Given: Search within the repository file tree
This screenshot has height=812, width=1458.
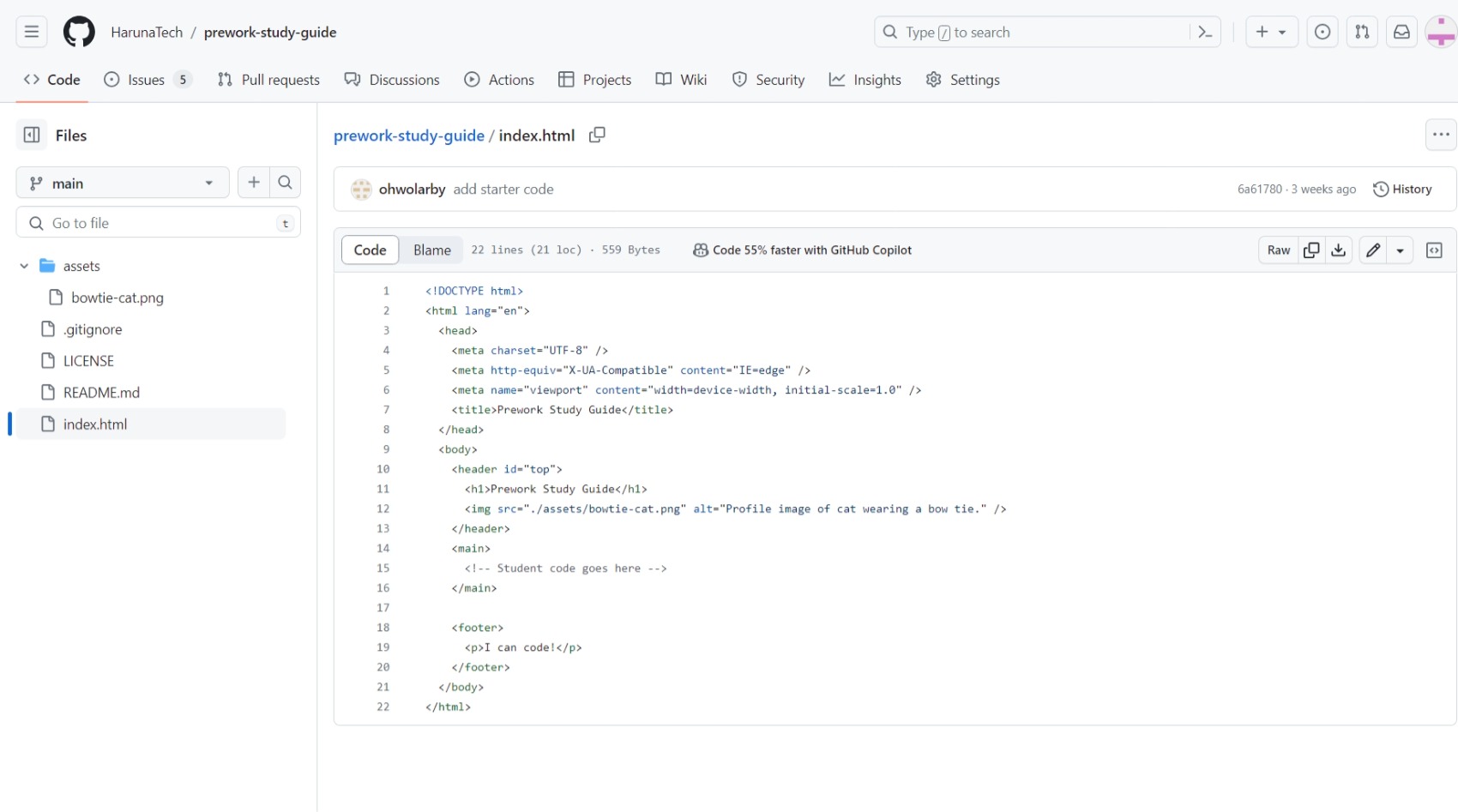Looking at the screenshot, I should click(285, 182).
